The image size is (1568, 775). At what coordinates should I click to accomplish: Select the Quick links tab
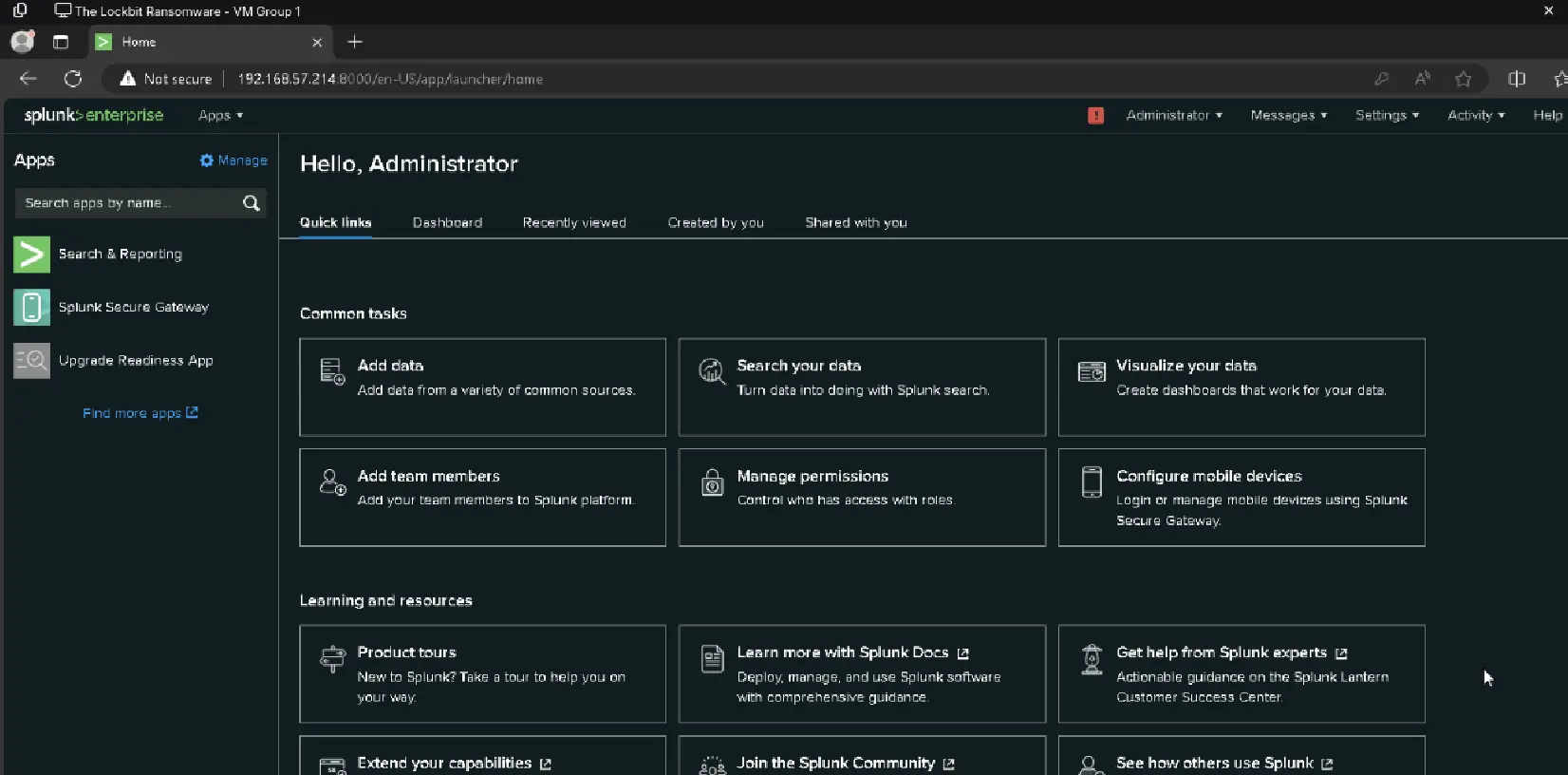tap(335, 222)
